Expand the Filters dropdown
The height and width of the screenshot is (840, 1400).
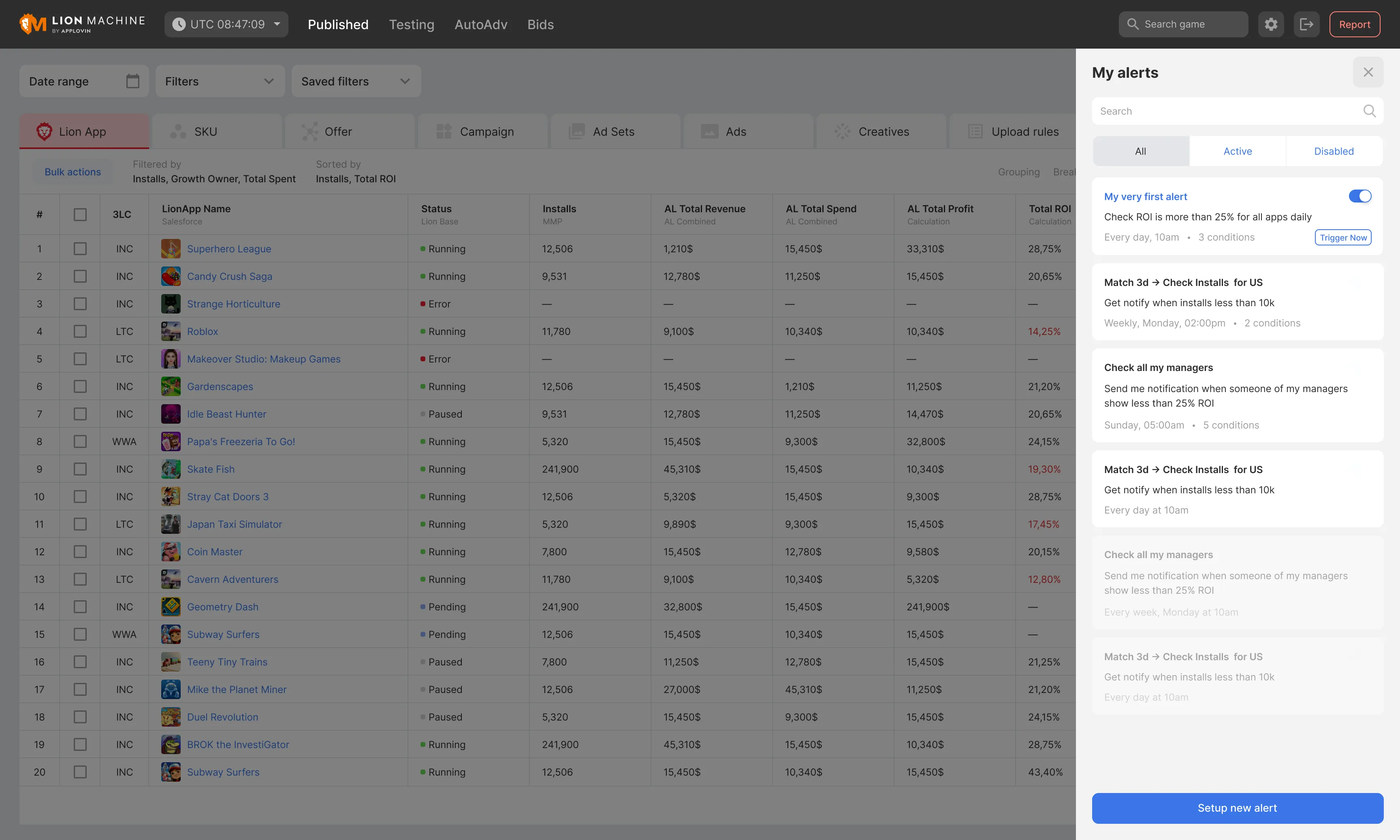220,81
